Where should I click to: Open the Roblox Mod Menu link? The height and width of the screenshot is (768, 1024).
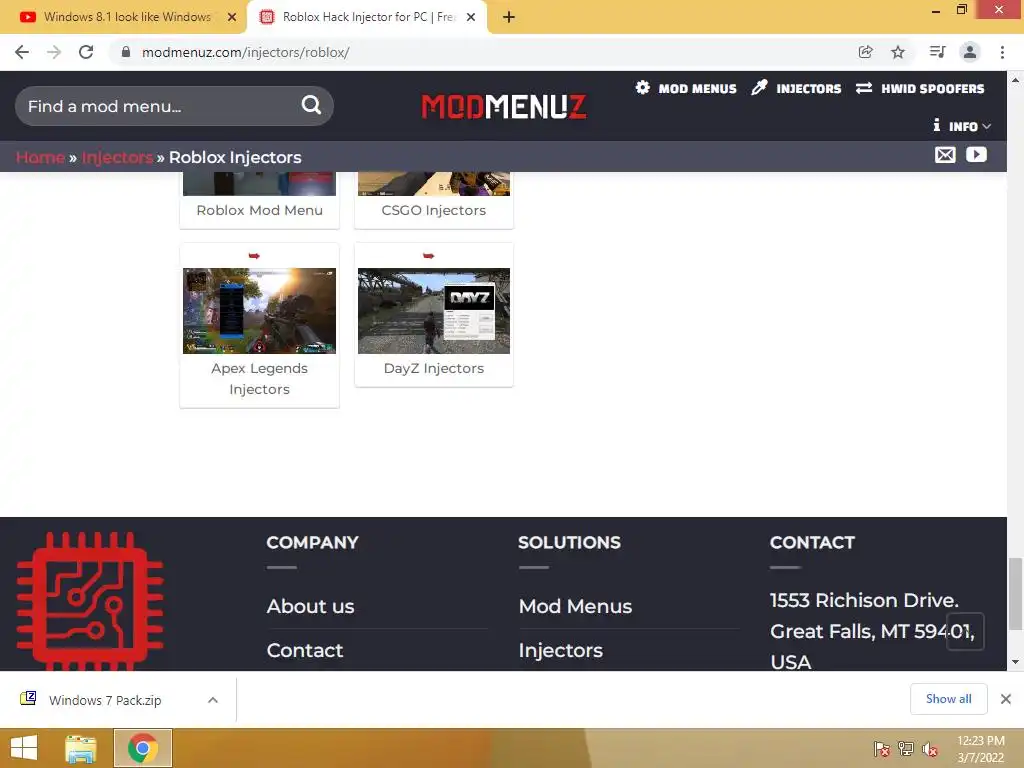(x=260, y=210)
